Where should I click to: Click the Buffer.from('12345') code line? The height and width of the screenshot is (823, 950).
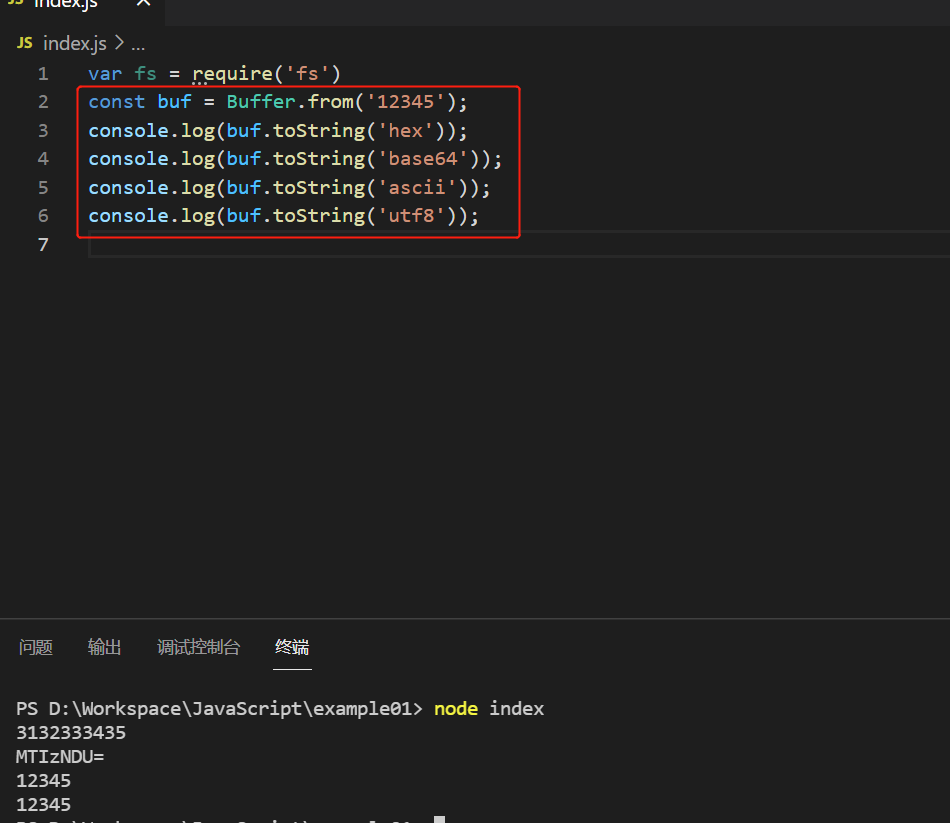tap(278, 102)
